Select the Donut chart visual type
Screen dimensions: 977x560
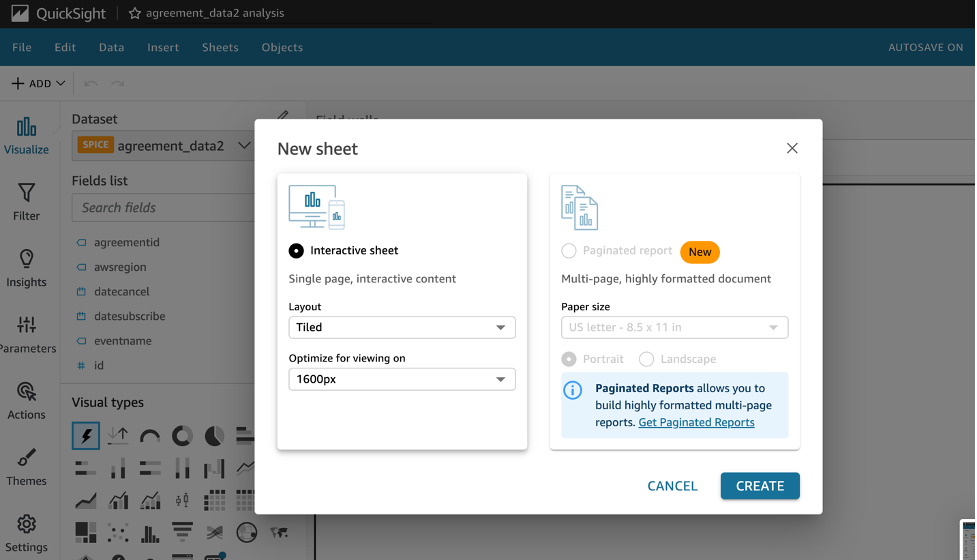pos(182,436)
